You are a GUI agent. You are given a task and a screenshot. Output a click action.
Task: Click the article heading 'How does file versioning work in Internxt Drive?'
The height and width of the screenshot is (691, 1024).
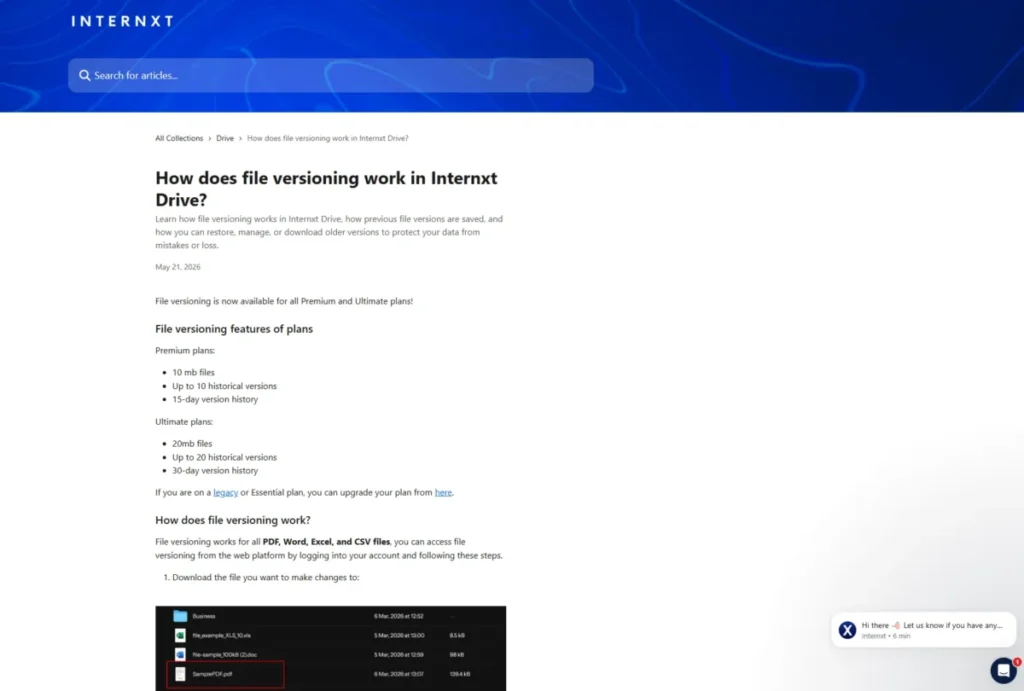point(326,189)
